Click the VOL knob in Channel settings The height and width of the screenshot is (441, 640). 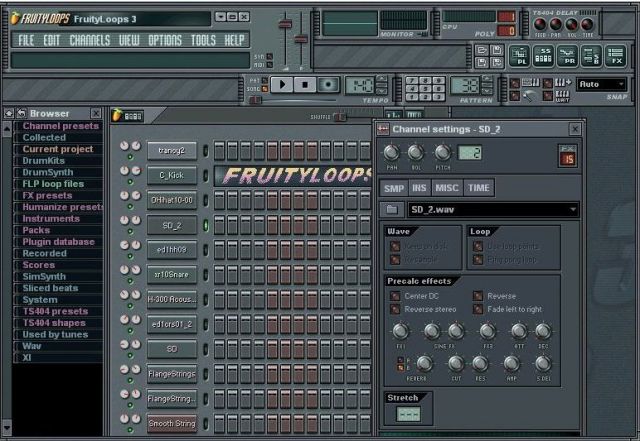(x=416, y=153)
